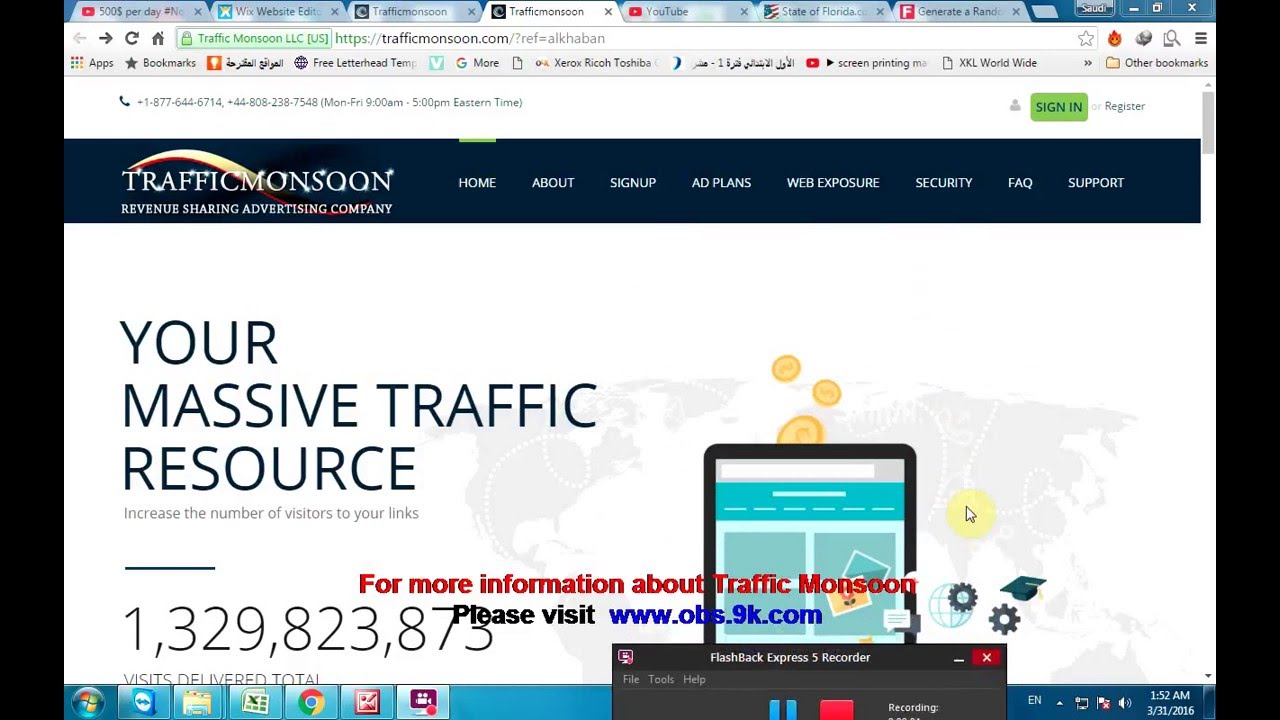The image size is (1280, 720).
Task: Open Excel from the taskbar
Action: [x=255, y=703]
